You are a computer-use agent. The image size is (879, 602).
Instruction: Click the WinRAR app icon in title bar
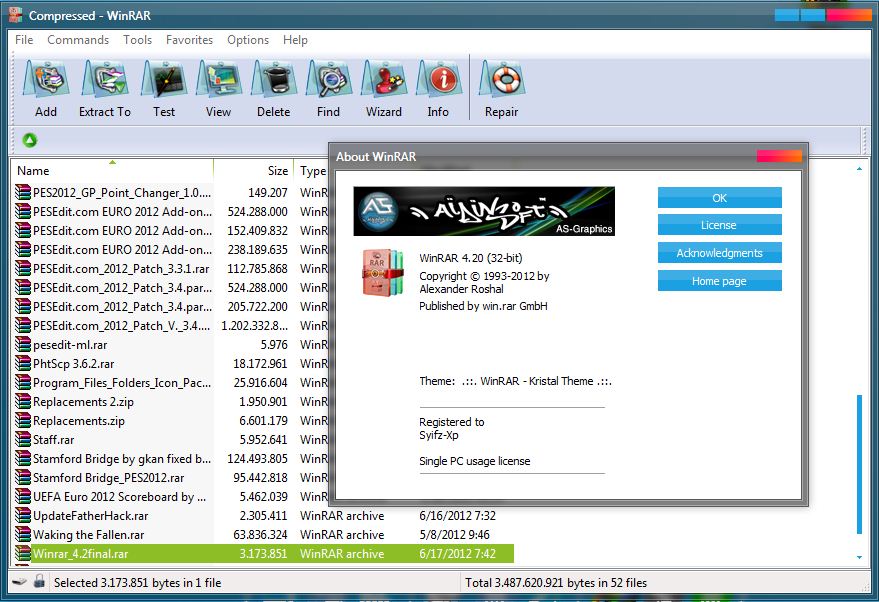tap(15, 15)
